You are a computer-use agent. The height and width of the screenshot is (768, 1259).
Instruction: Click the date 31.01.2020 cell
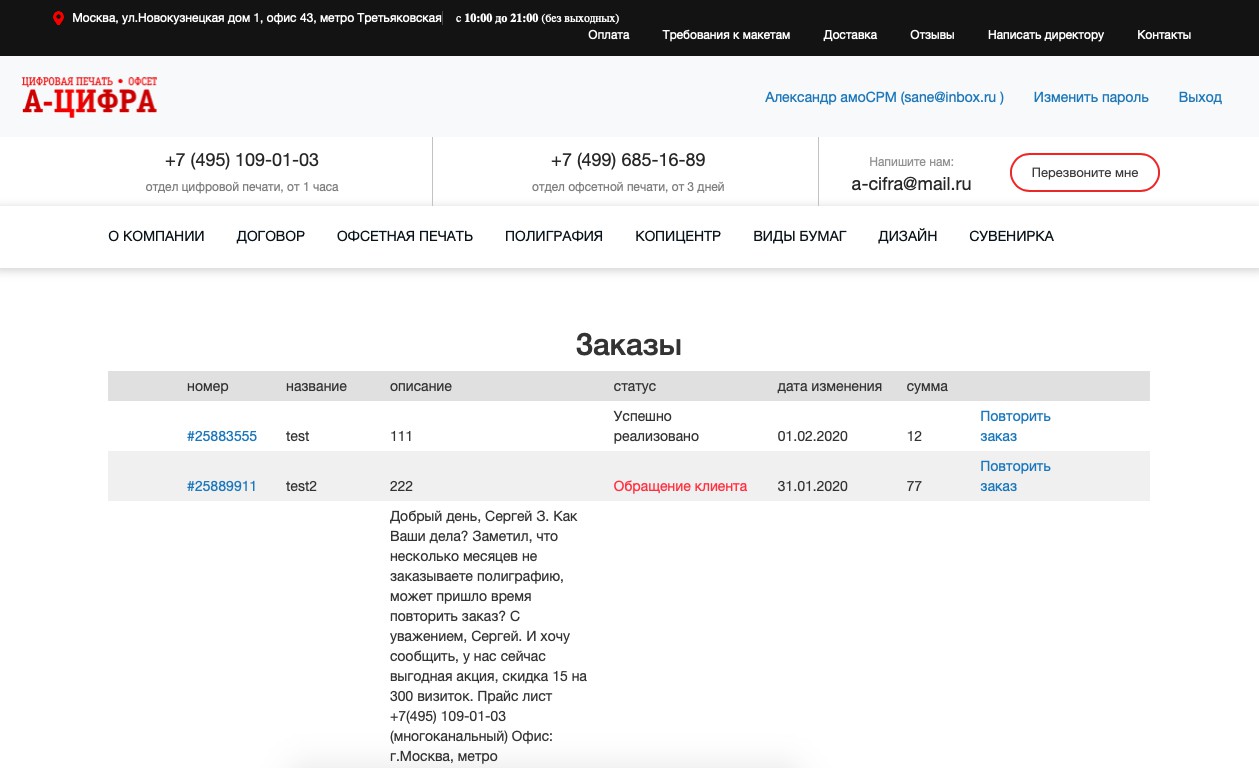812,486
